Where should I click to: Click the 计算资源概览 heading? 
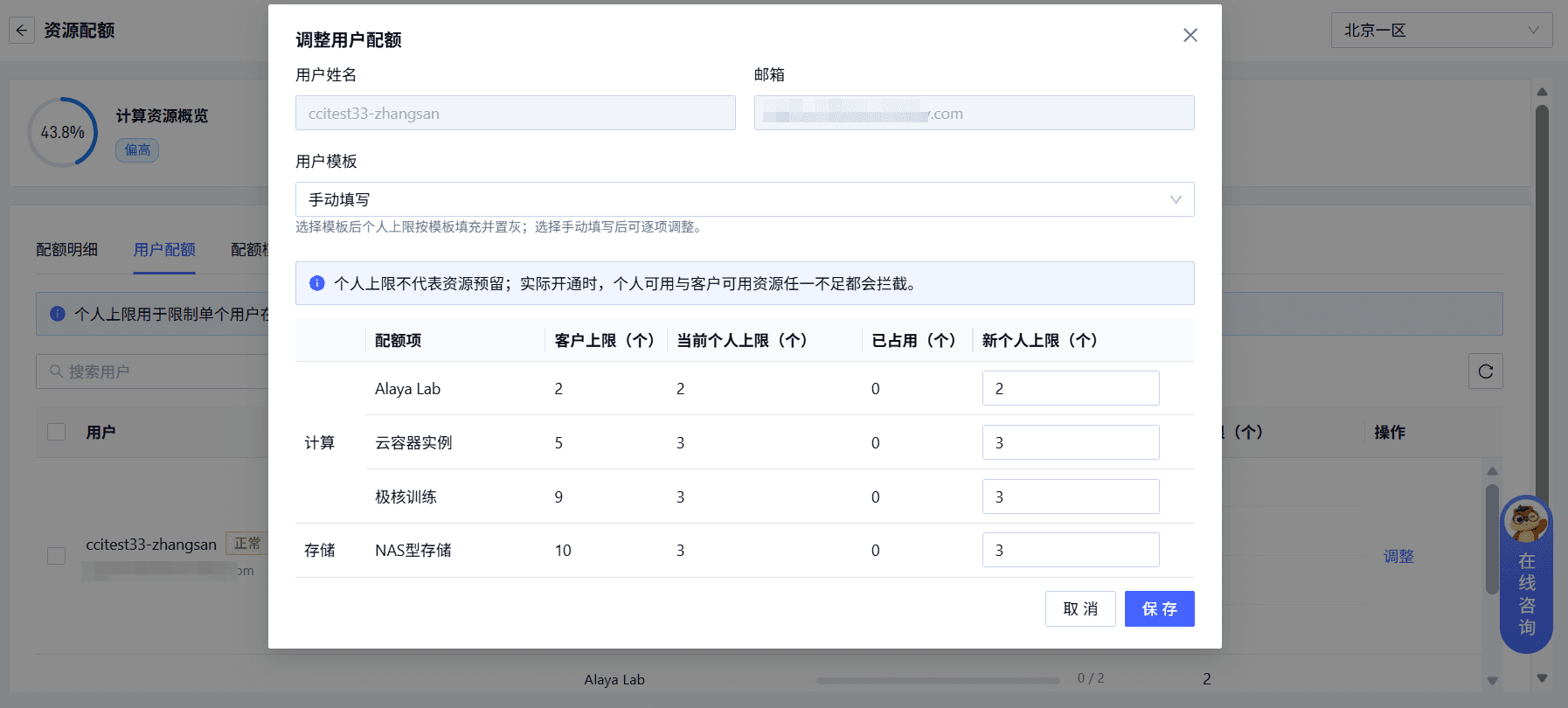(162, 116)
